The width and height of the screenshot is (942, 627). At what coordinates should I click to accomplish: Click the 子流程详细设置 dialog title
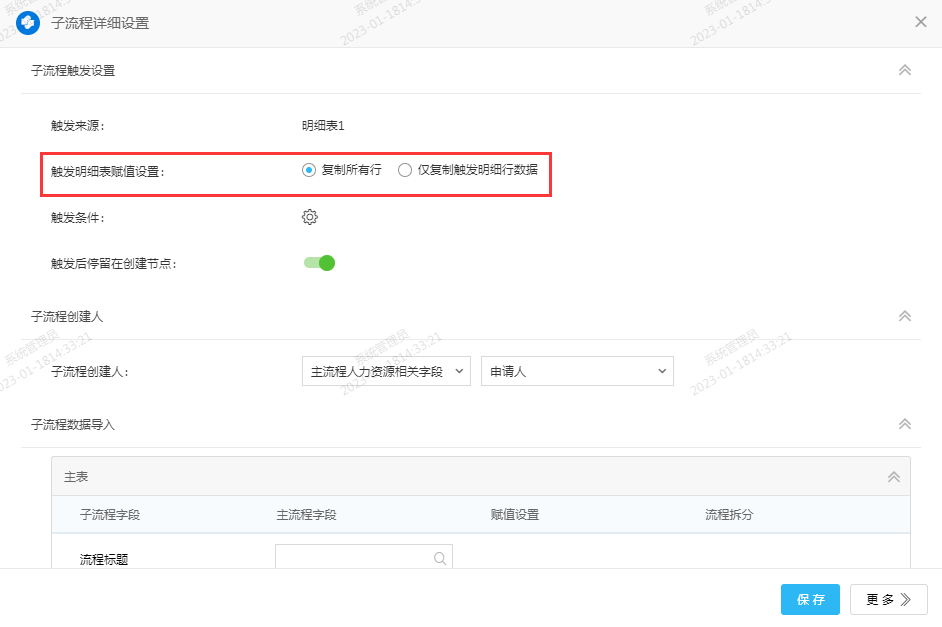(100, 23)
